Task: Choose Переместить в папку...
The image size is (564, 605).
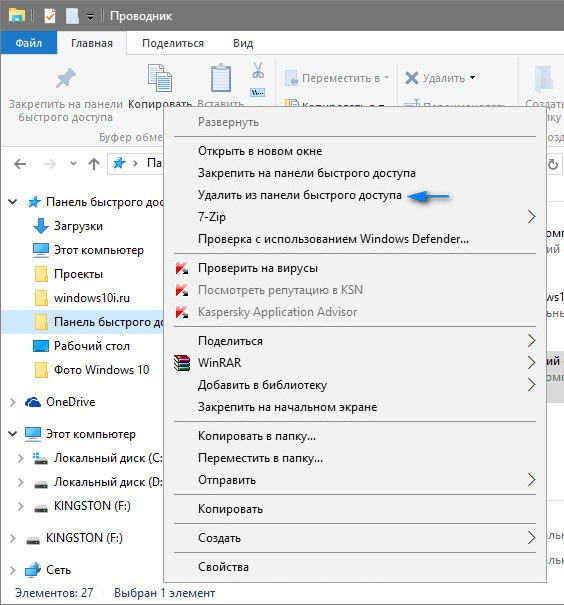Action: point(355,458)
